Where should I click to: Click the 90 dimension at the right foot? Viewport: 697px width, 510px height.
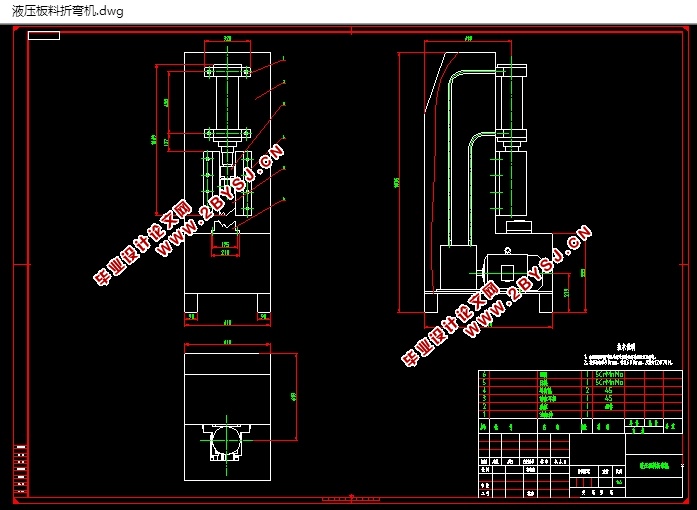[x=264, y=316]
